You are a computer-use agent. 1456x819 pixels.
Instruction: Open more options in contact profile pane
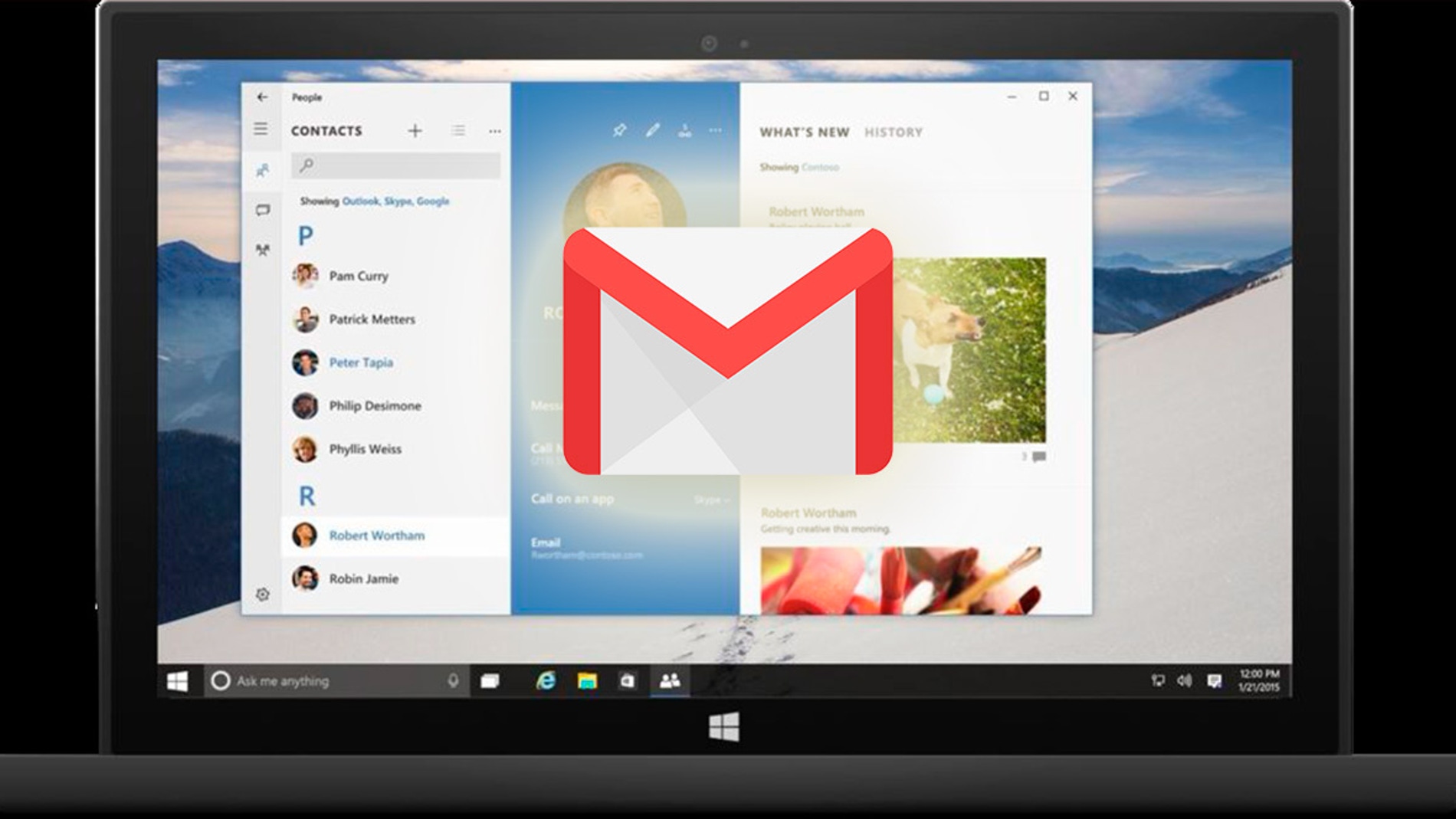(715, 131)
